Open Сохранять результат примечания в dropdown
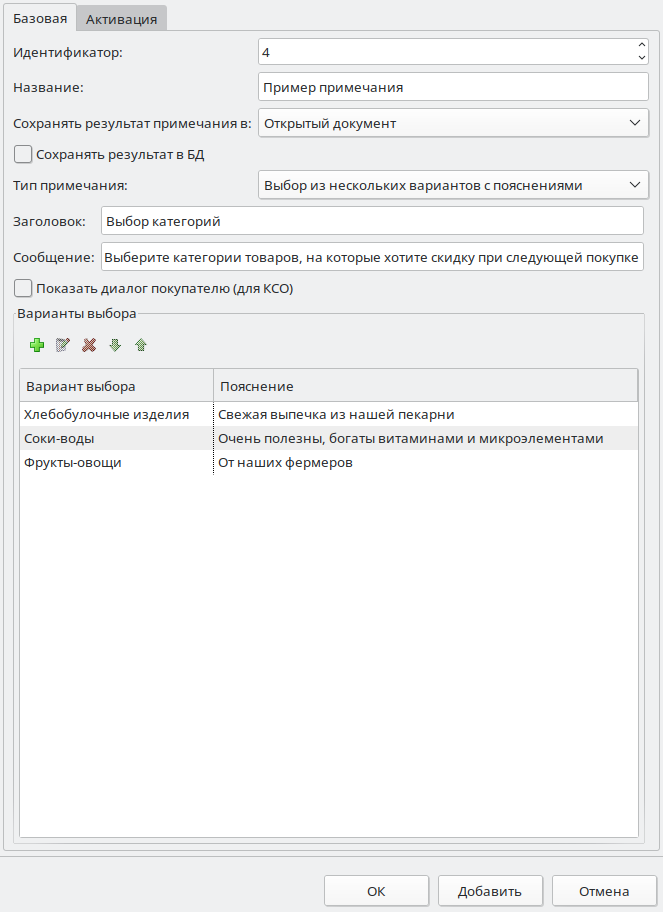The image size is (663, 912). (453, 123)
